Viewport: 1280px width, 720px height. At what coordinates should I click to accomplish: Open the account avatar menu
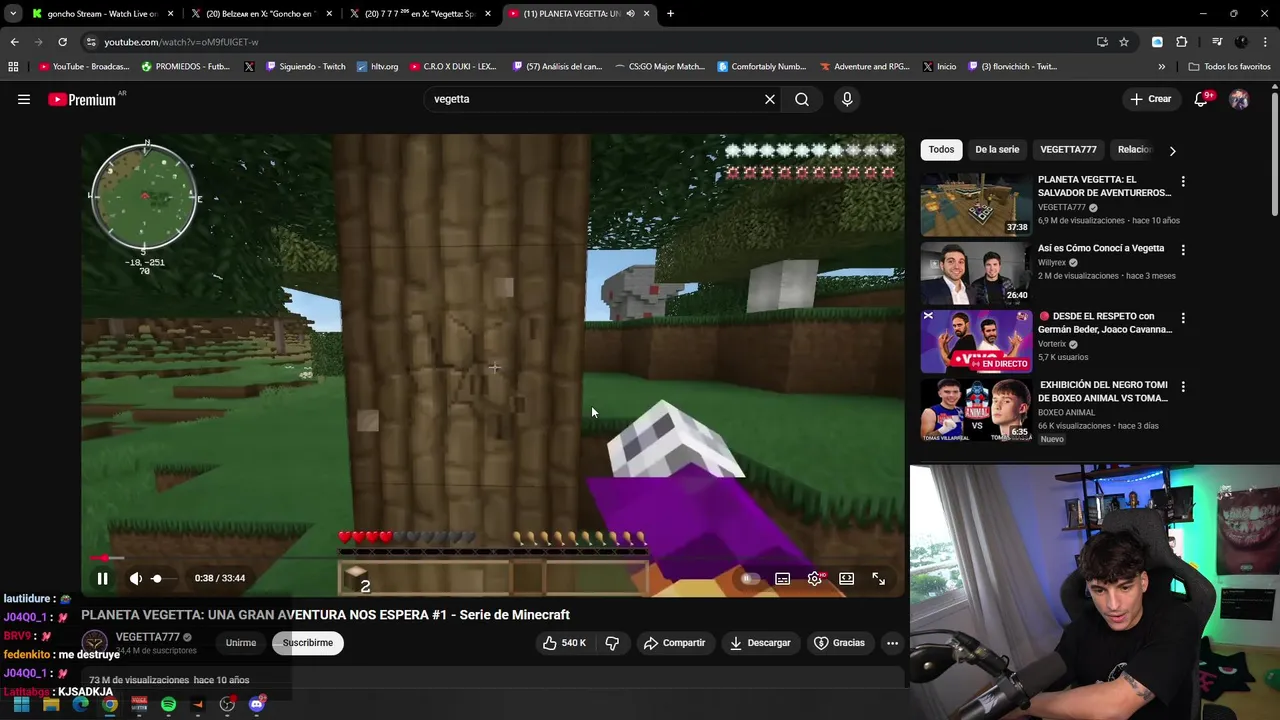click(x=1239, y=99)
